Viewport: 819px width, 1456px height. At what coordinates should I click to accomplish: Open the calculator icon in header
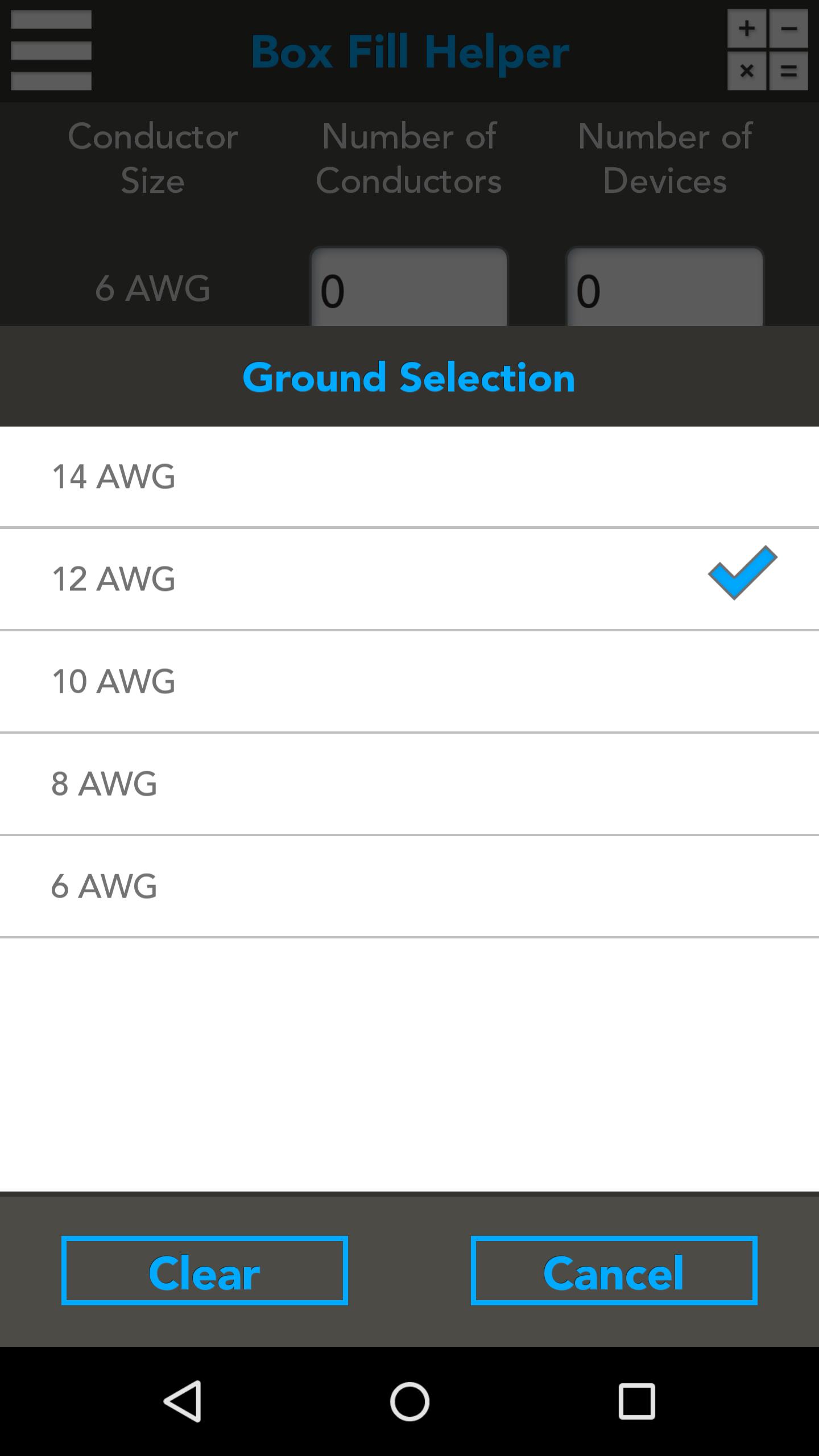pos(767,50)
